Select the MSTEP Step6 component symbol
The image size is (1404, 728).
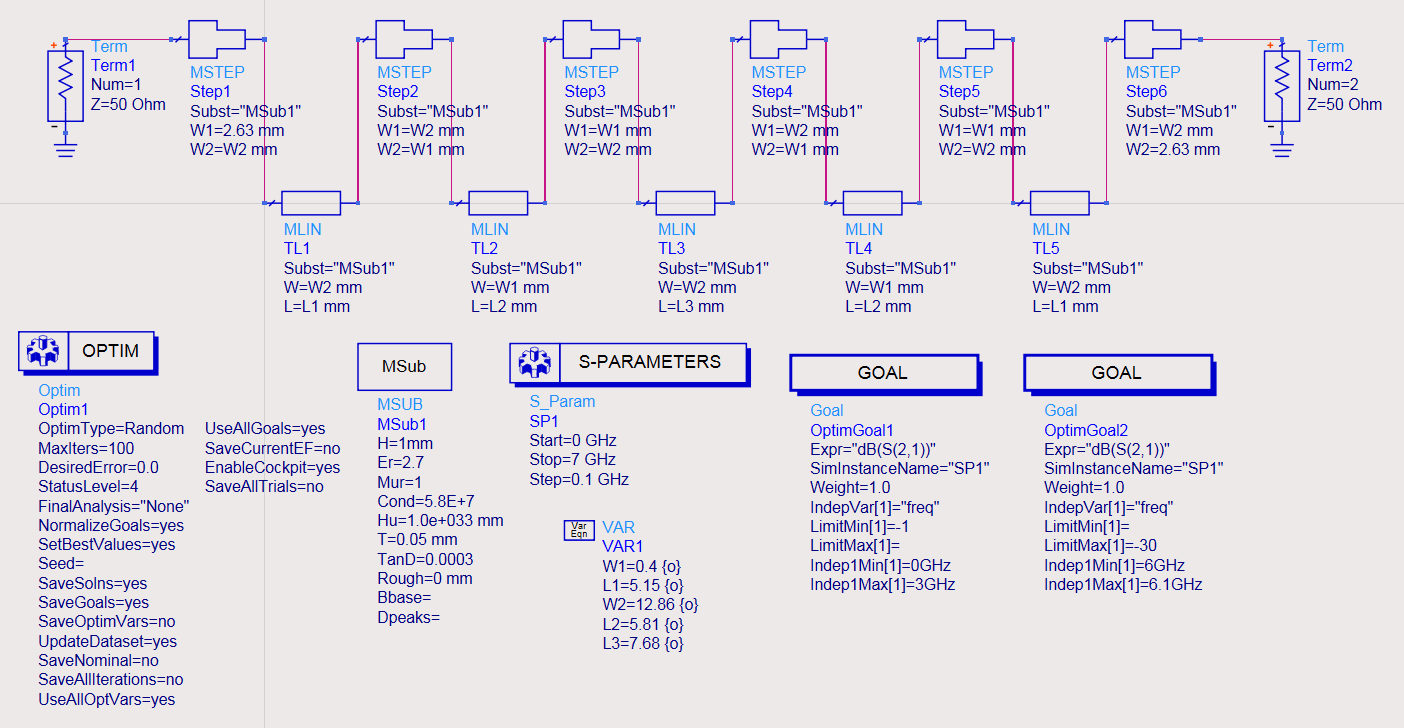(x=1153, y=39)
